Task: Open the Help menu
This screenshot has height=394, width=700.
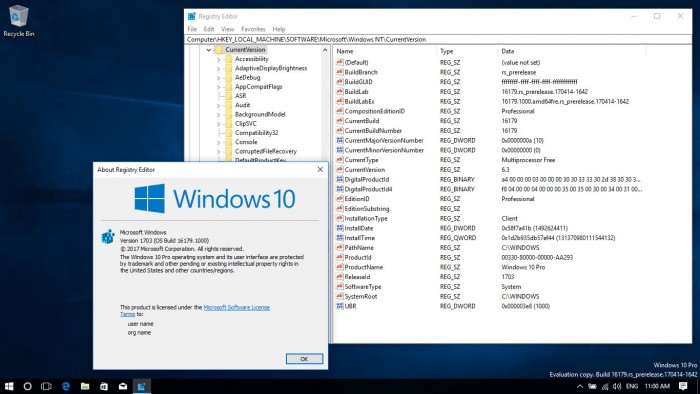Action: click(x=279, y=29)
